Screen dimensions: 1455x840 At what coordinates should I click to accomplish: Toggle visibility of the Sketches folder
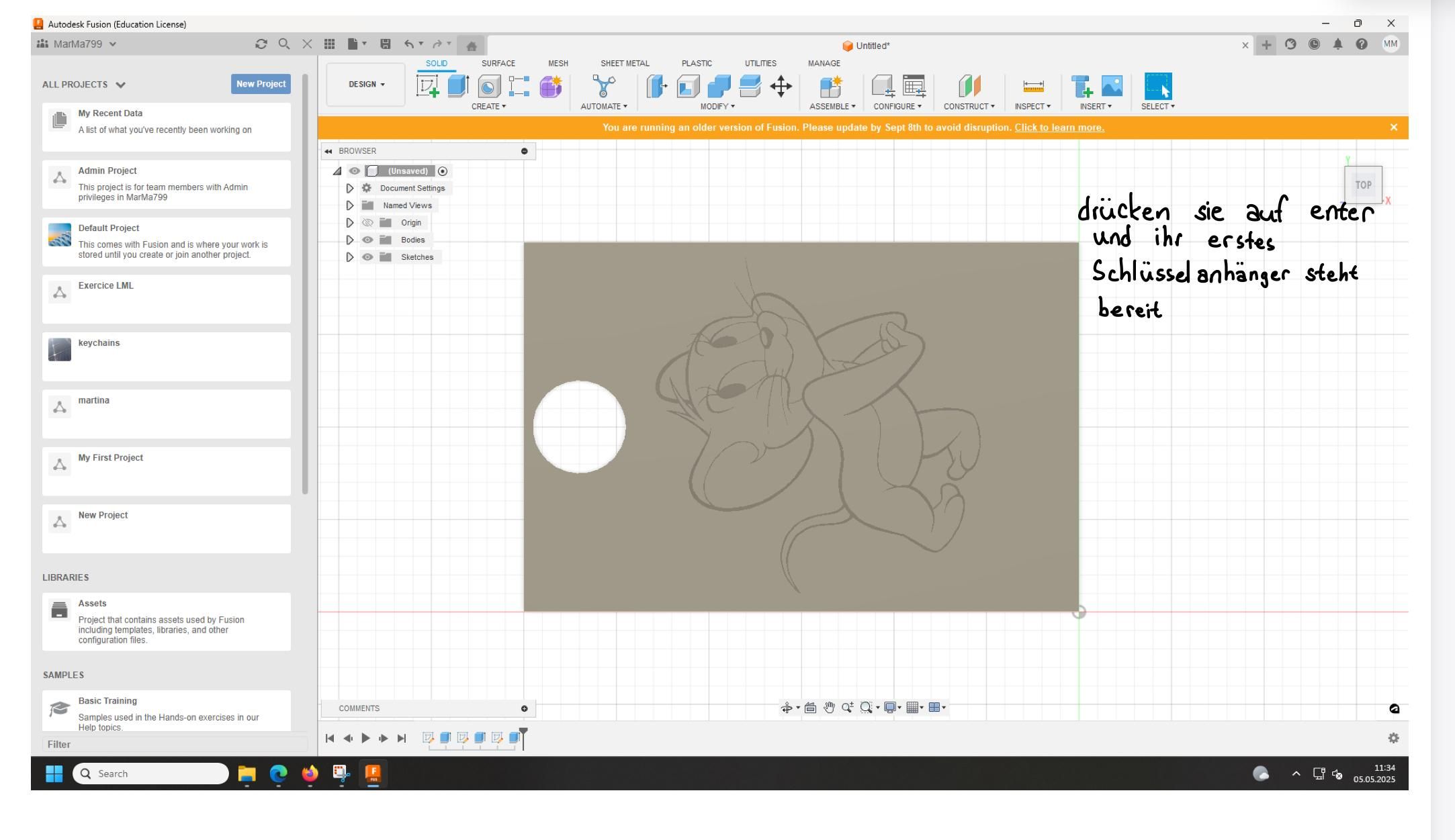pos(367,257)
